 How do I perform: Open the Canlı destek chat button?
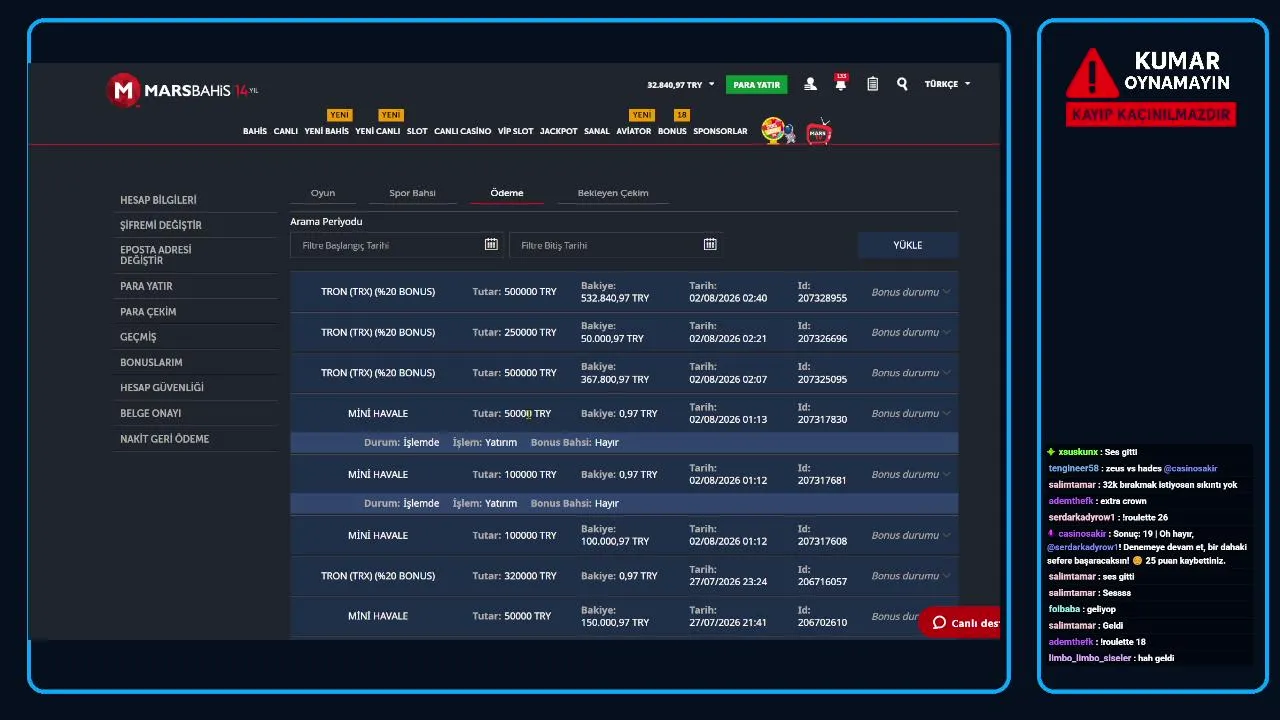(959, 623)
